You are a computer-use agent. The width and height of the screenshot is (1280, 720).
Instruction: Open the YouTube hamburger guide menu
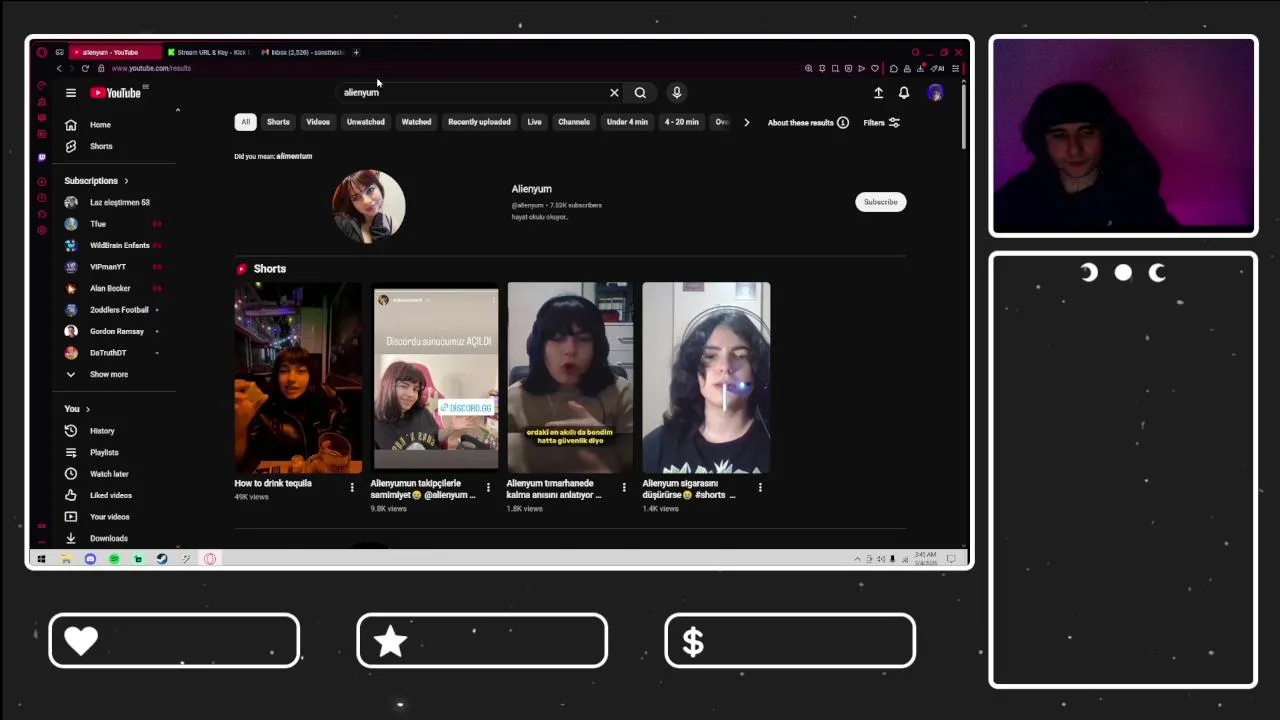[71, 93]
